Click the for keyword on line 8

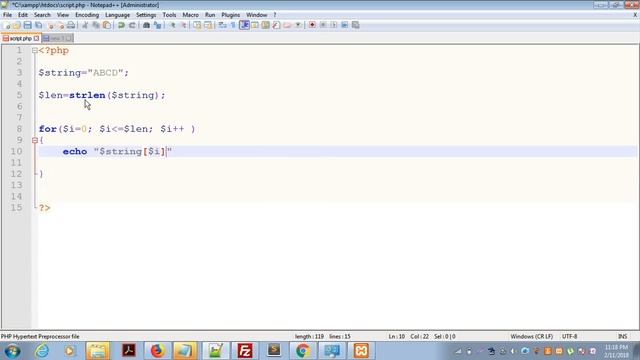click(48, 129)
